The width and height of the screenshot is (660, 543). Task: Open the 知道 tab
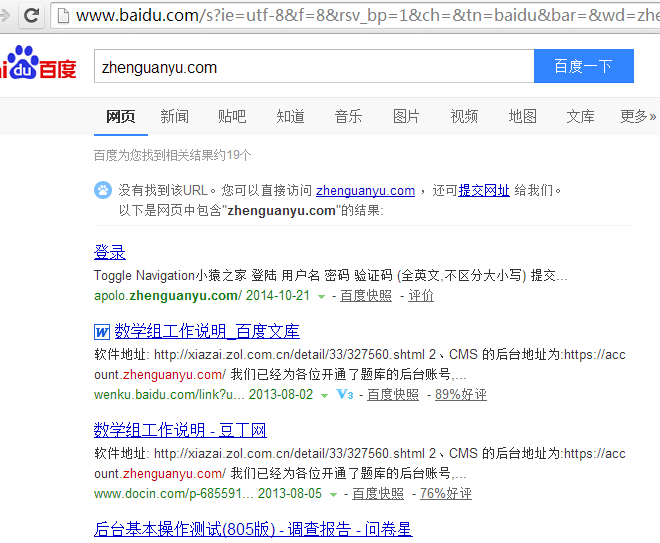290,116
